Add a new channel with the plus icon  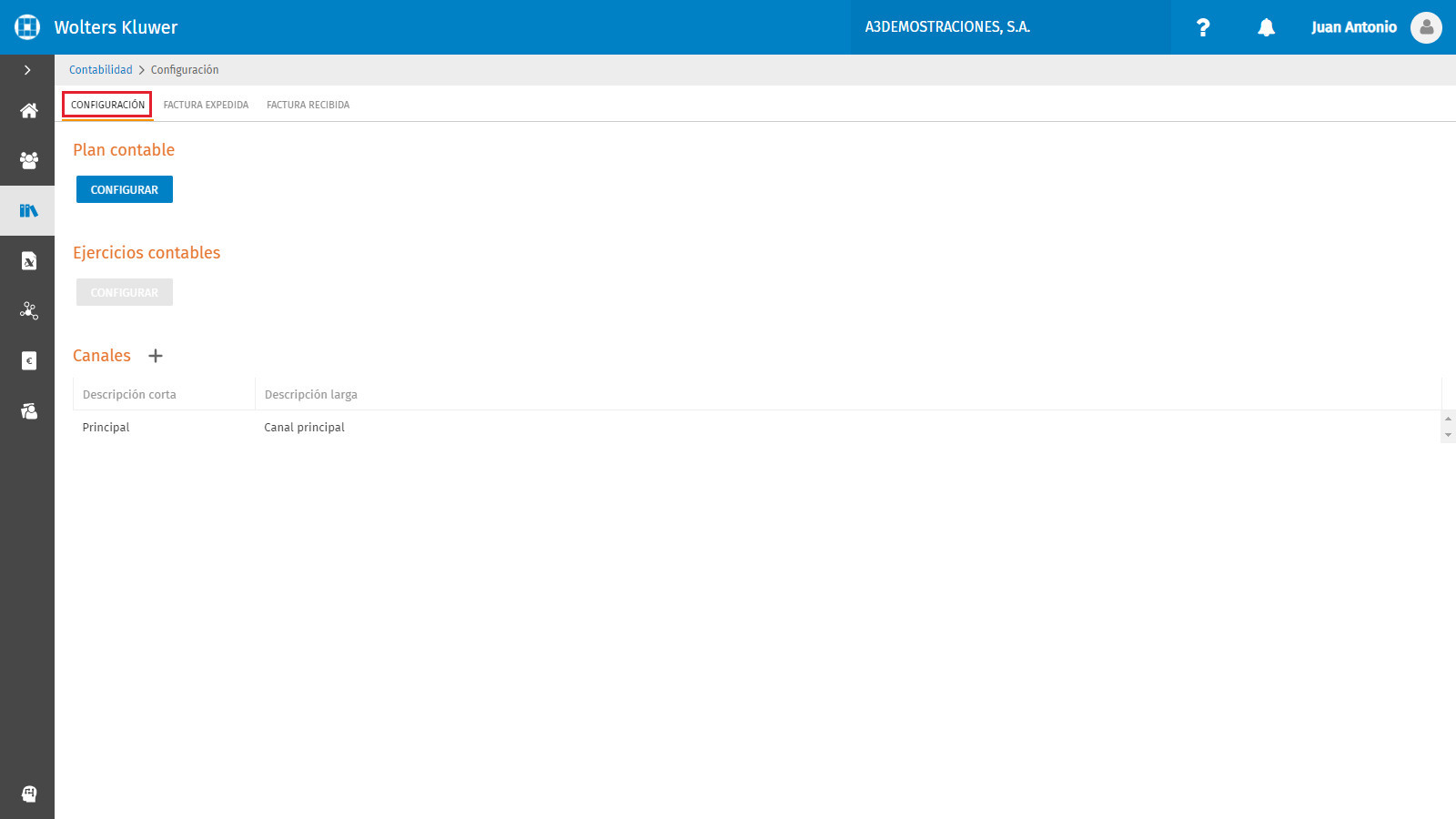coord(156,356)
